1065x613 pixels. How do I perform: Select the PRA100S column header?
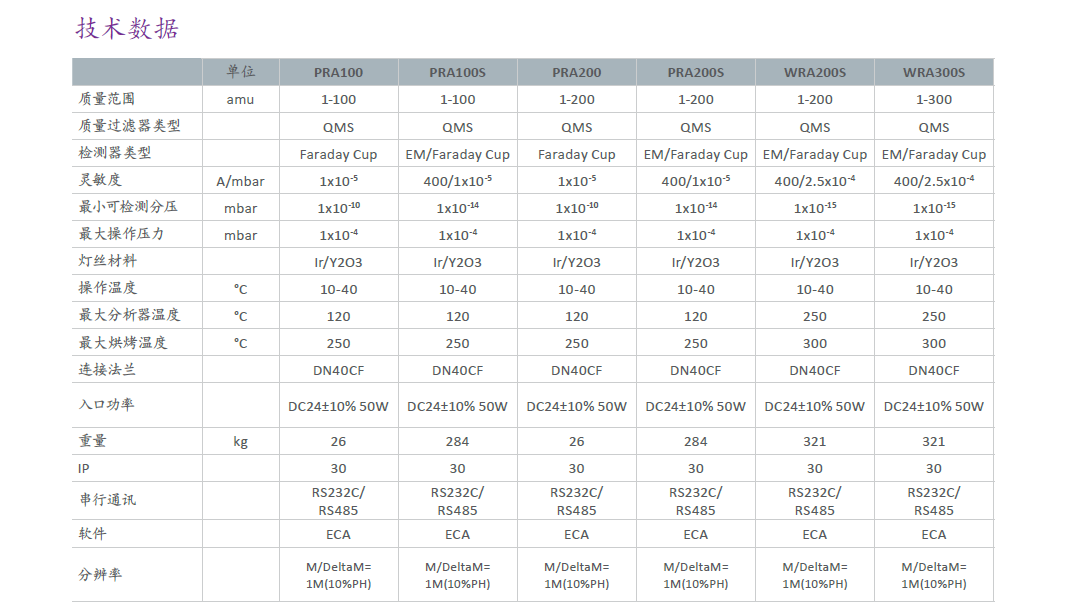pos(457,72)
